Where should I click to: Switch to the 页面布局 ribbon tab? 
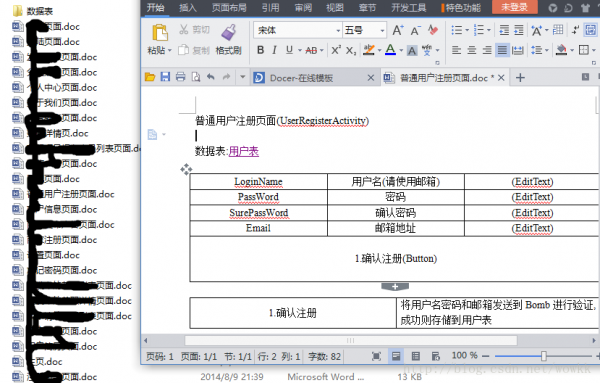pos(229,8)
